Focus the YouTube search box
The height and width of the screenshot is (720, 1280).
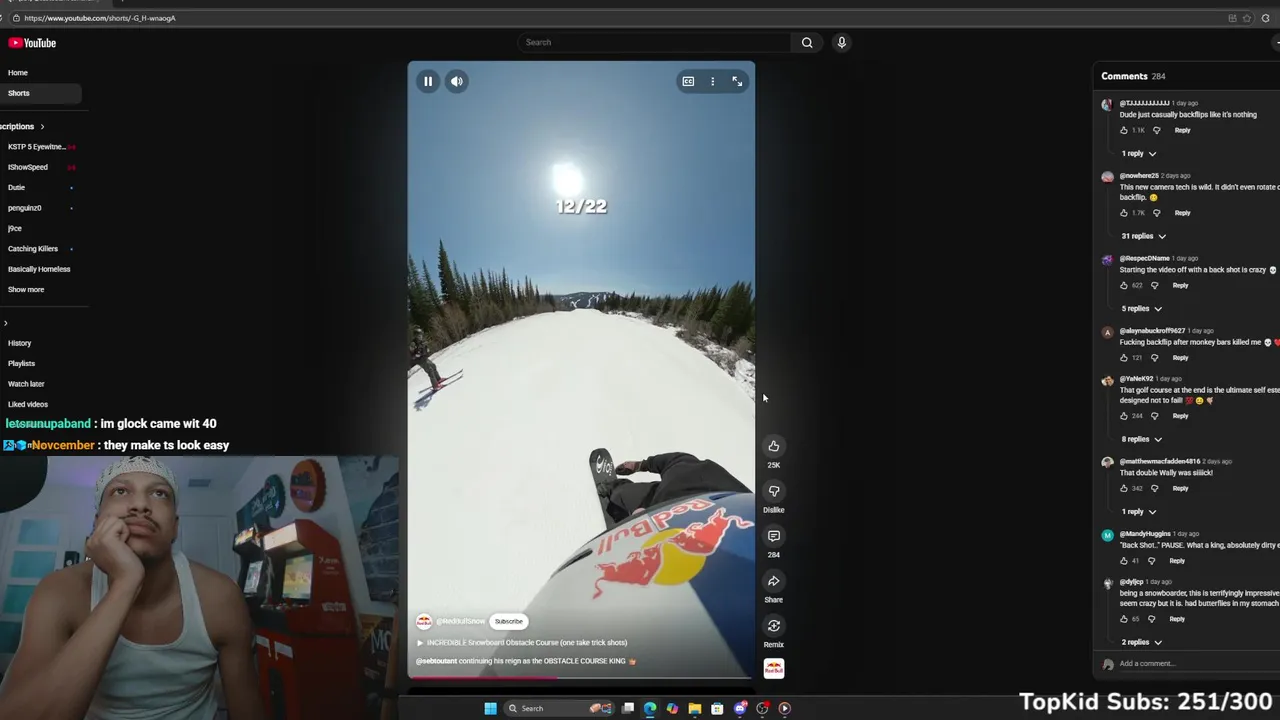[655, 42]
